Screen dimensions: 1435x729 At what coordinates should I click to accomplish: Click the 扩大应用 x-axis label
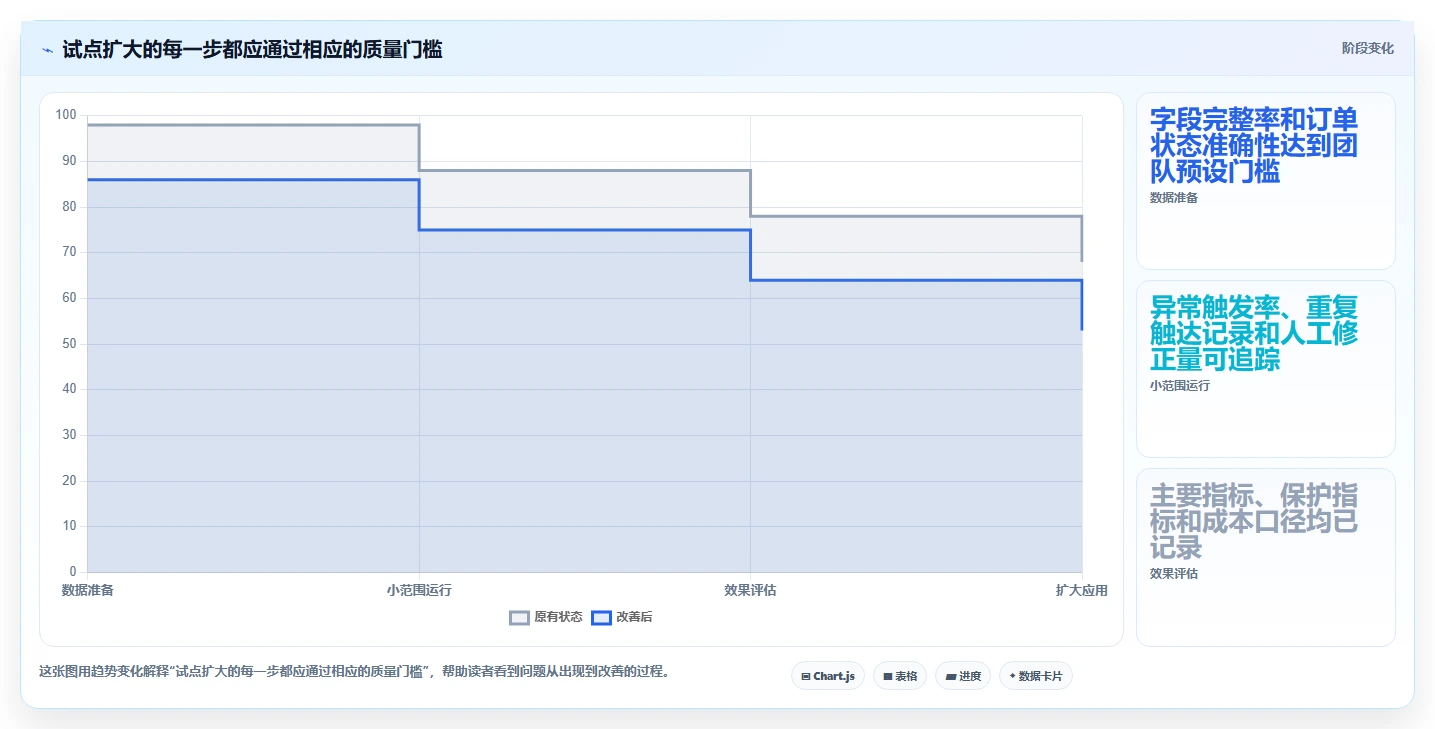pyautogui.click(x=1082, y=590)
